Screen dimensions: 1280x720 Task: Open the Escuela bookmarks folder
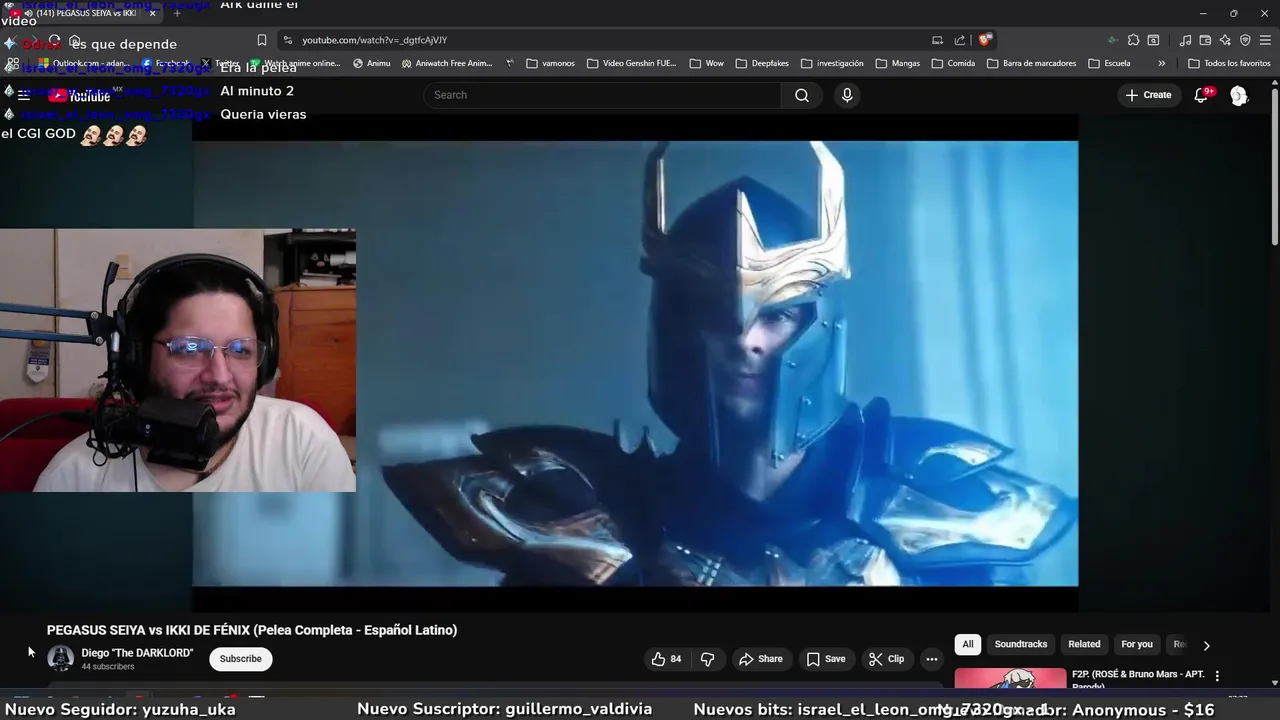click(x=1108, y=63)
